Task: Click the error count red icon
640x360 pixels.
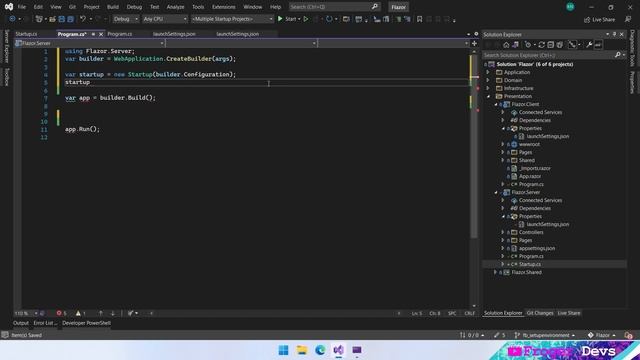Action: click(x=59, y=313)
